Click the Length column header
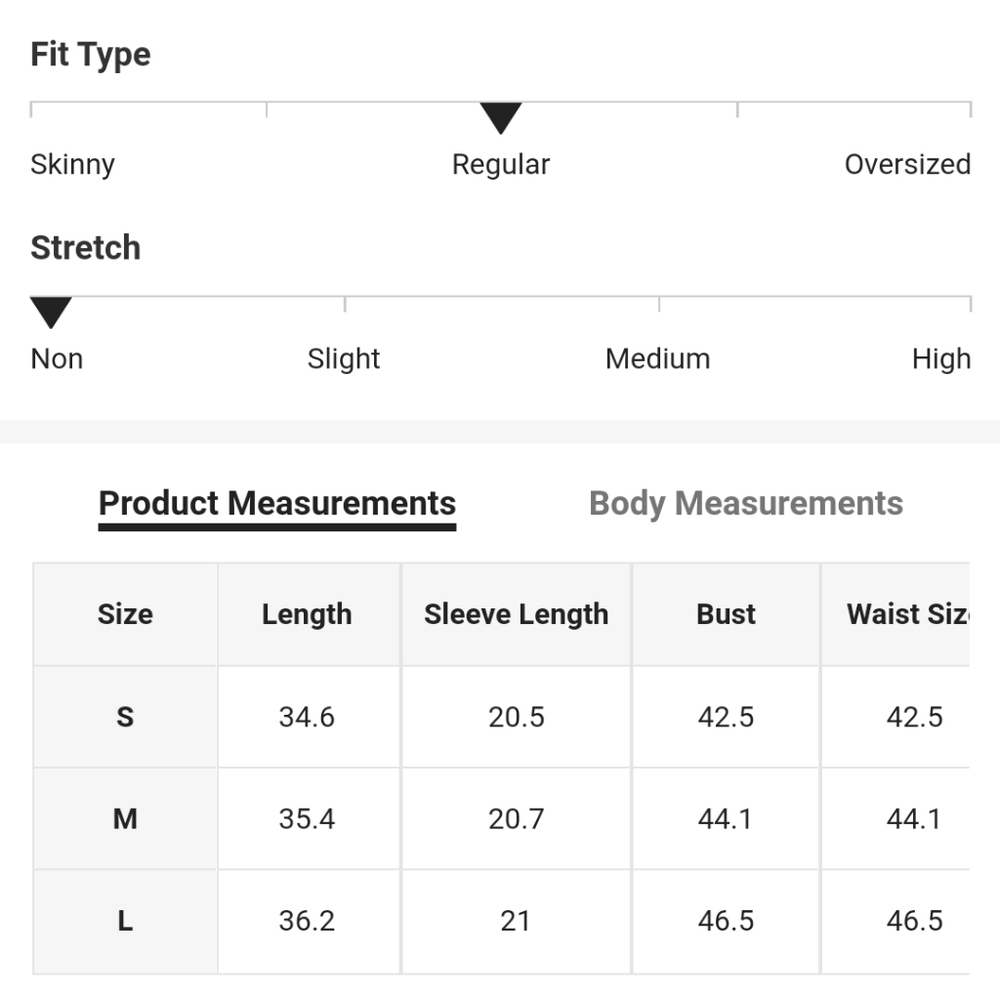This screenshot has height=998, width=1000. coord(307,614)
